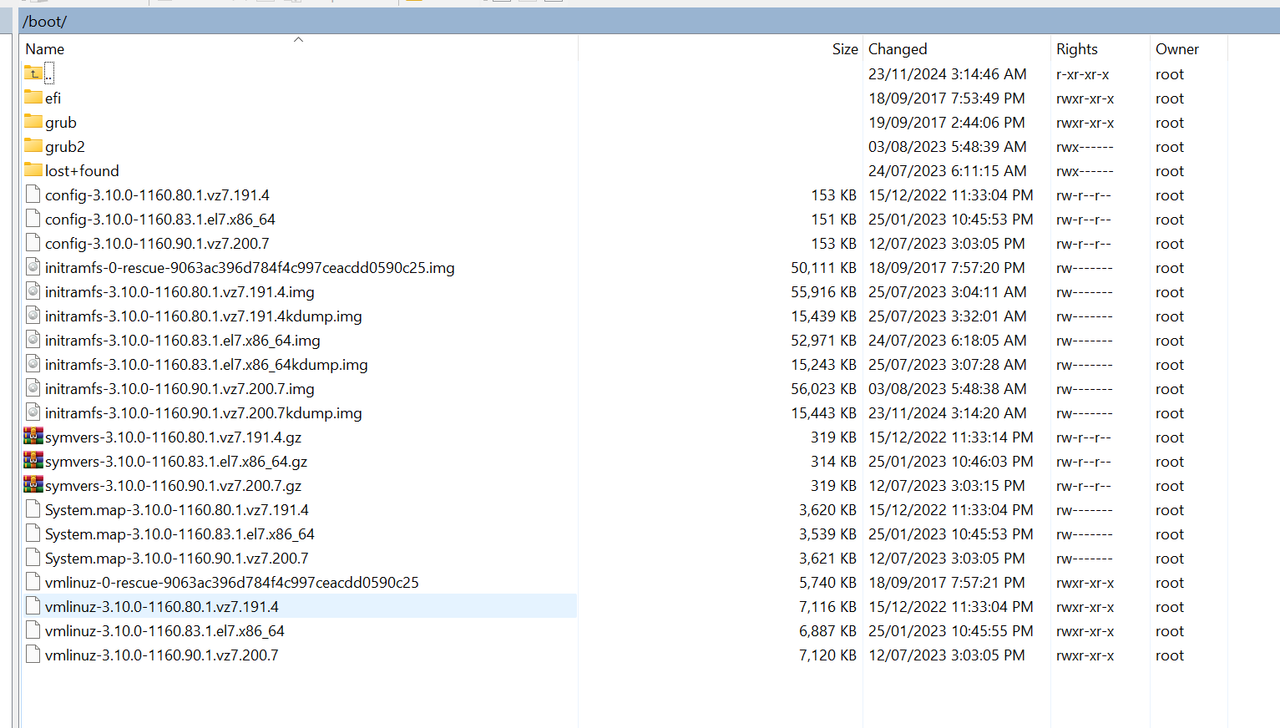Click disc icon of initramfs-3.10.0-1160.83.1.el7.x86_64kdump.img
Image resolution: width=1280 pixels, height=728 pixels.
33,364
